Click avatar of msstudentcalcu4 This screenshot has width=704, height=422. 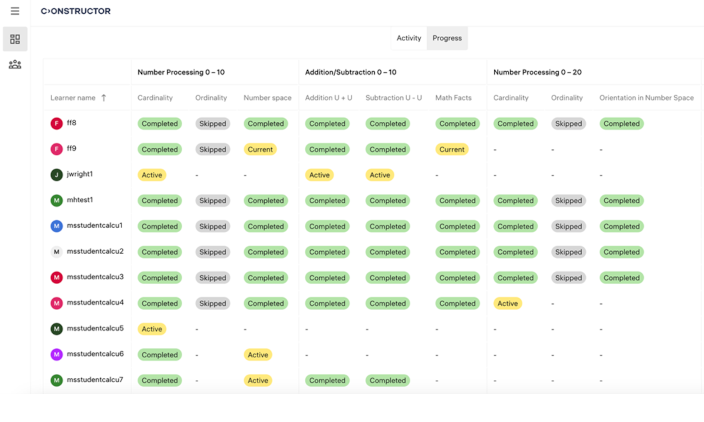click(56, 303)
